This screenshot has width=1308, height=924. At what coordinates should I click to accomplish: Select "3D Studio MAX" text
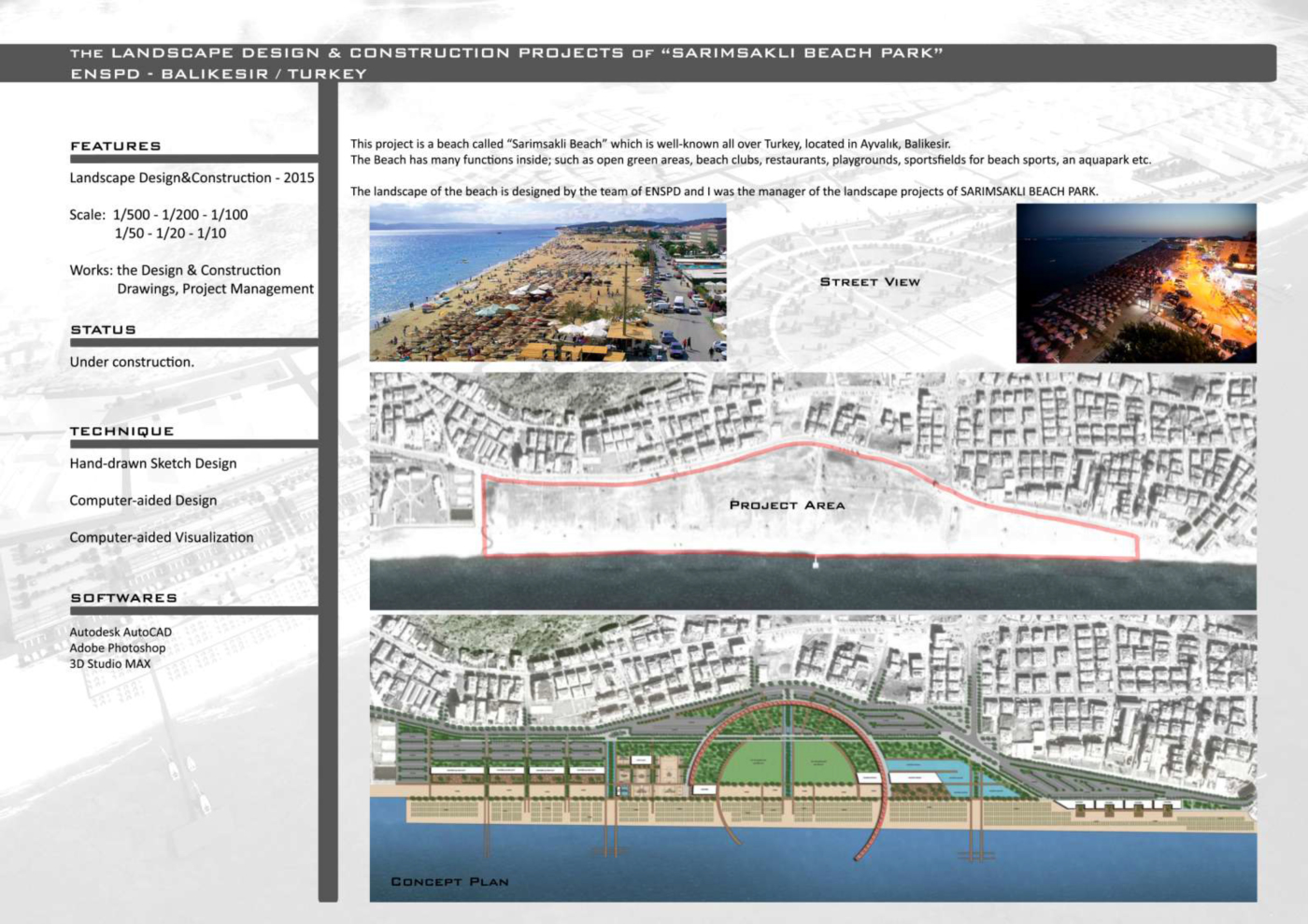point(110,664)
